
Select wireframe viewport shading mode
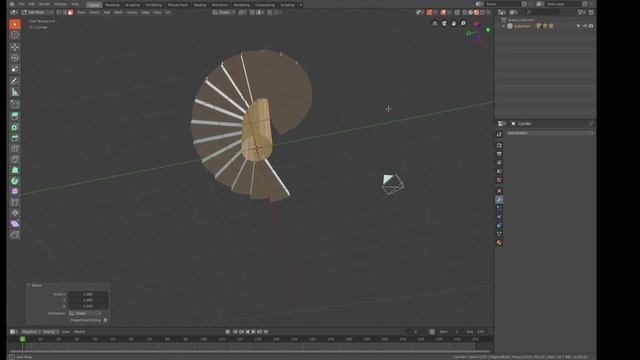tap(464, 12)
